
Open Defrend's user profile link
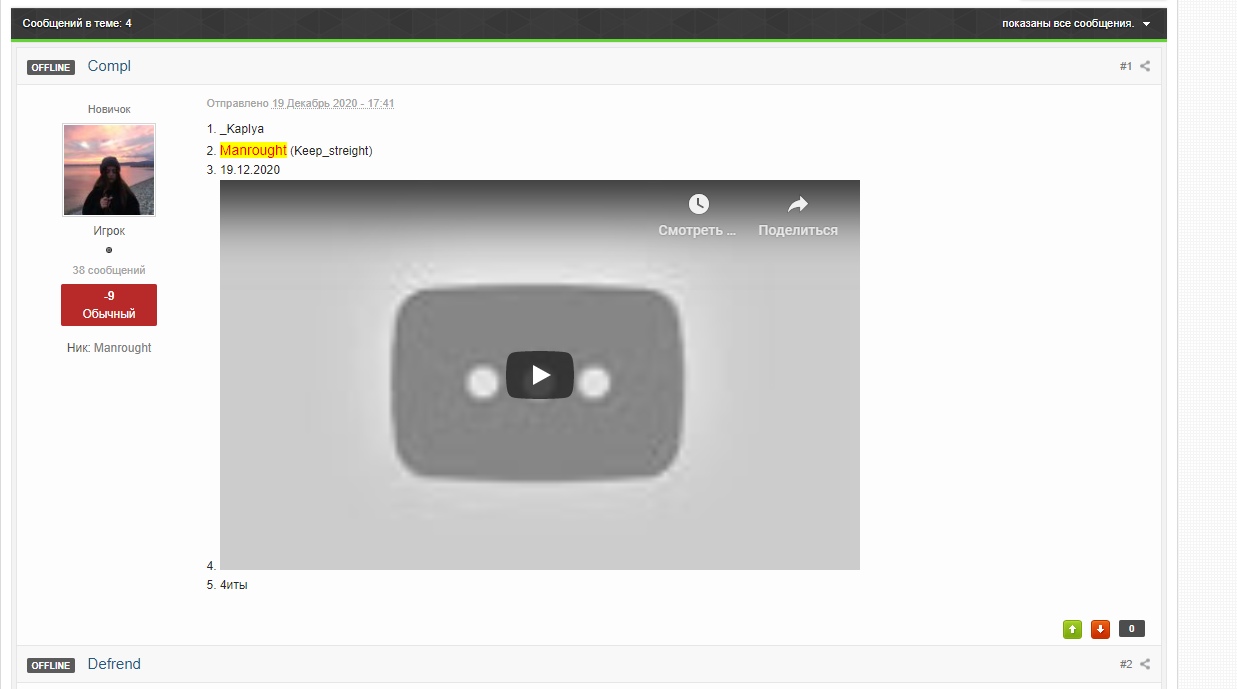click(x=114, y=665)
